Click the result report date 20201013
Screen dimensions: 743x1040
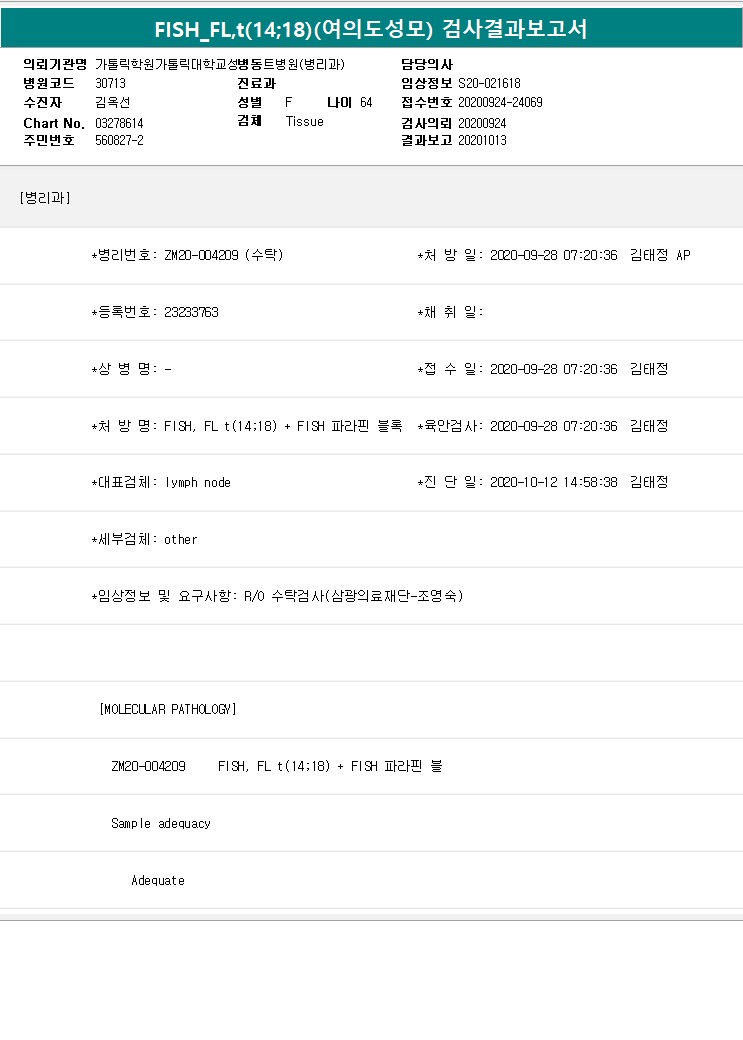[482, 140]
